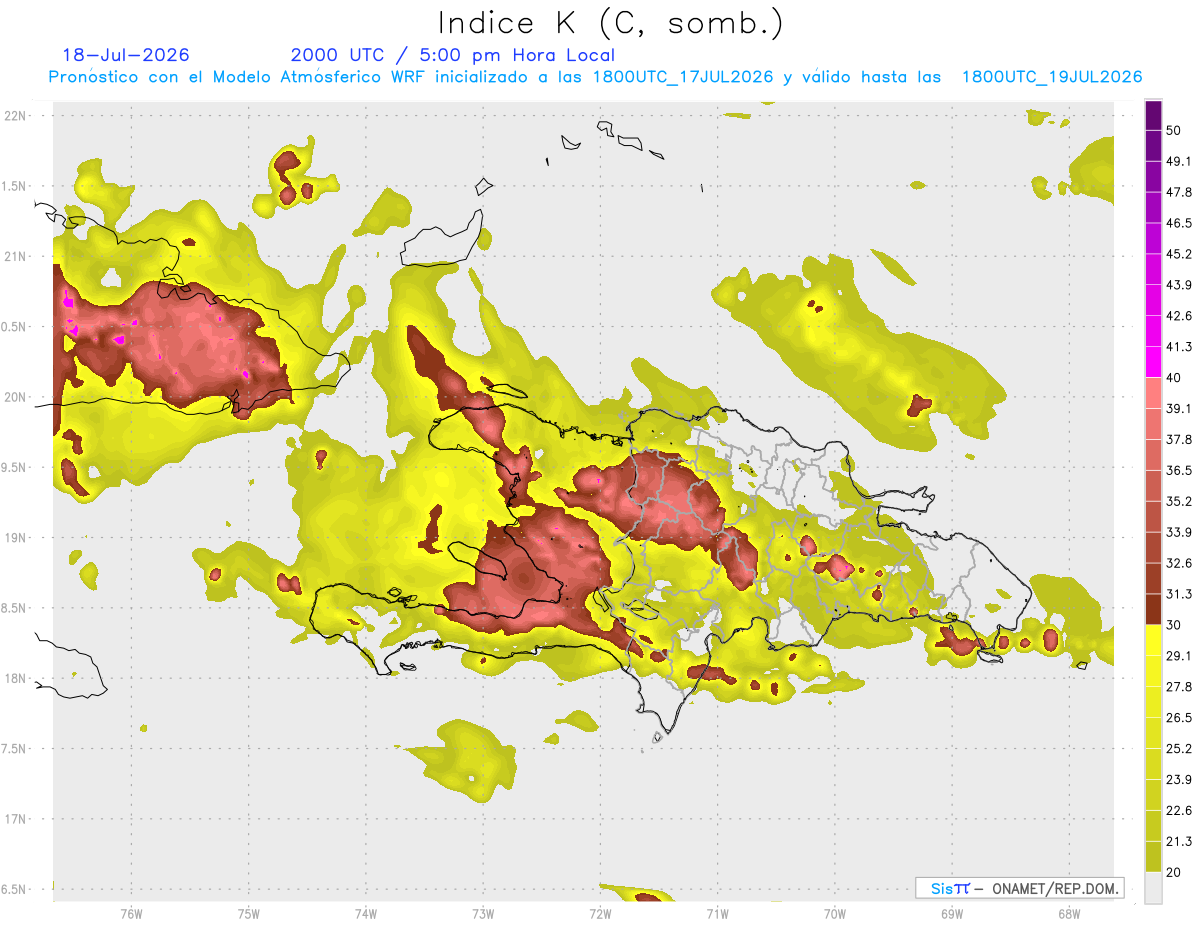Image resolution: width=1200 pixels, height=927 pixels.
Task: Click the "22.6" value on the color scale
Action: (1180, 811)
